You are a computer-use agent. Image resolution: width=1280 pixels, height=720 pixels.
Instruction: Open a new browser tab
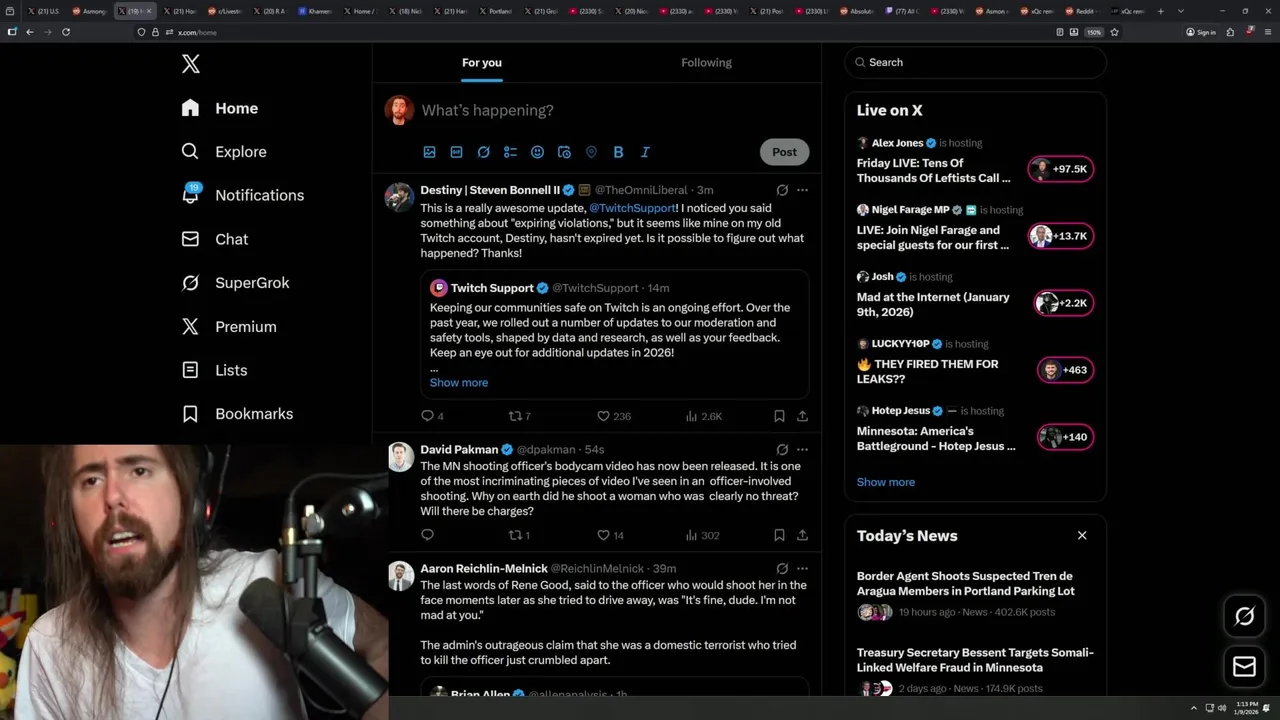(x=1160, y=11)
